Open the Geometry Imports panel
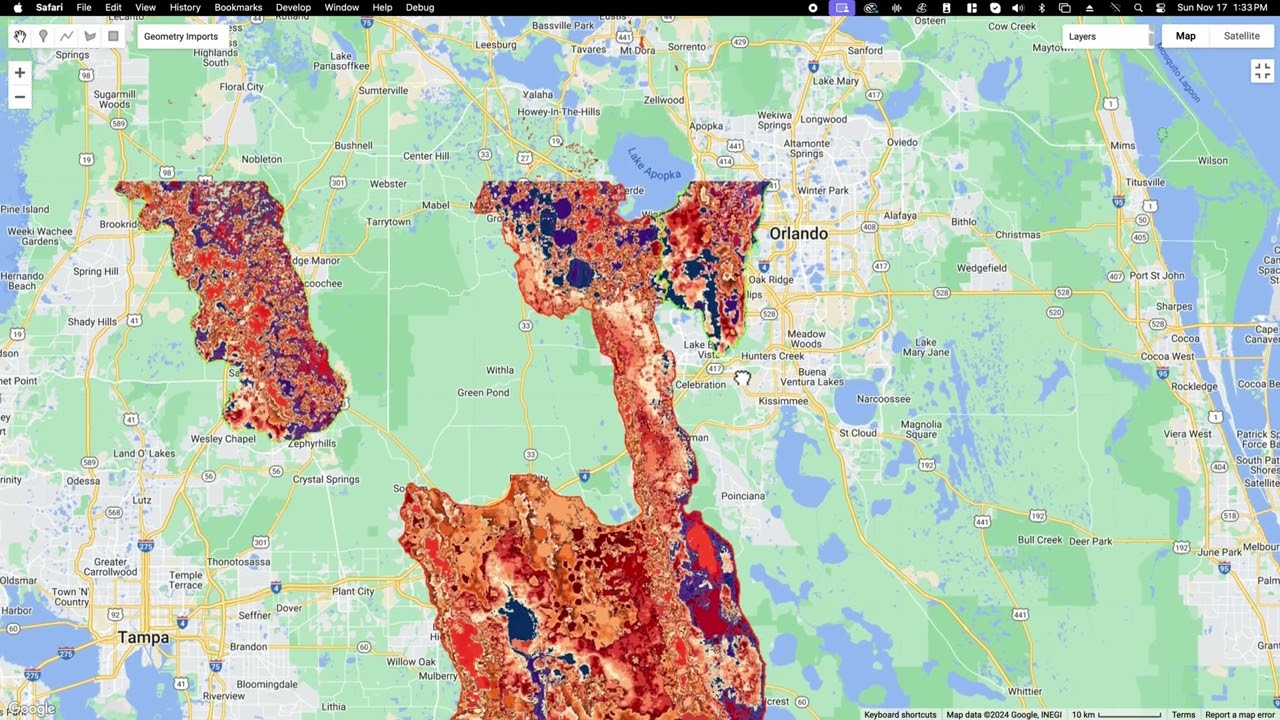Screen dimensions: 1280x720 click(x=181, y=36)
